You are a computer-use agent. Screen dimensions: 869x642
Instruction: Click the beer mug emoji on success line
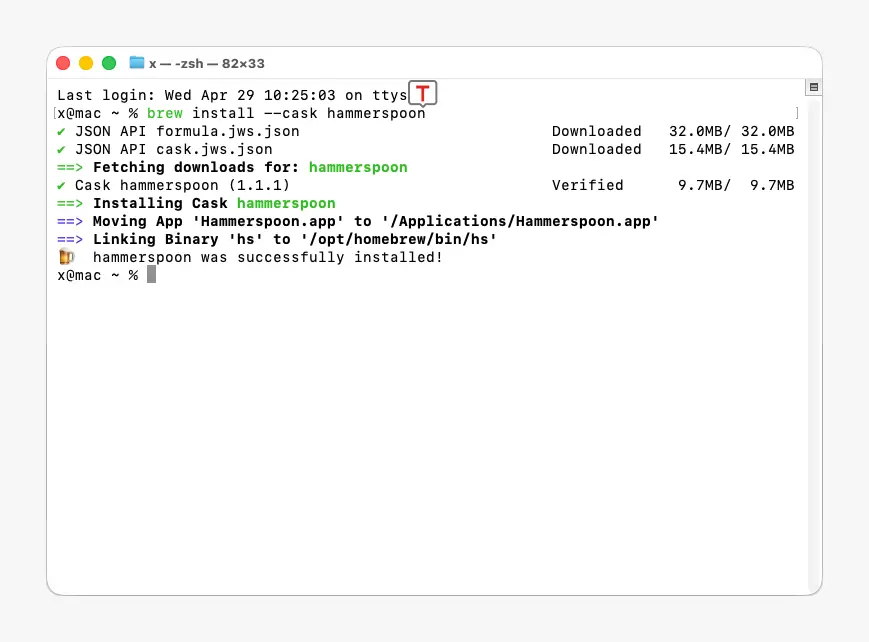point(67,257)
